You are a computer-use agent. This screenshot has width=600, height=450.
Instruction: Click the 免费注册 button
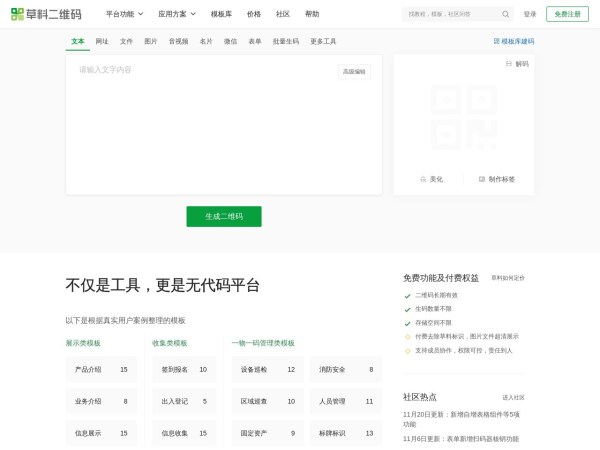tap(569, 14)
